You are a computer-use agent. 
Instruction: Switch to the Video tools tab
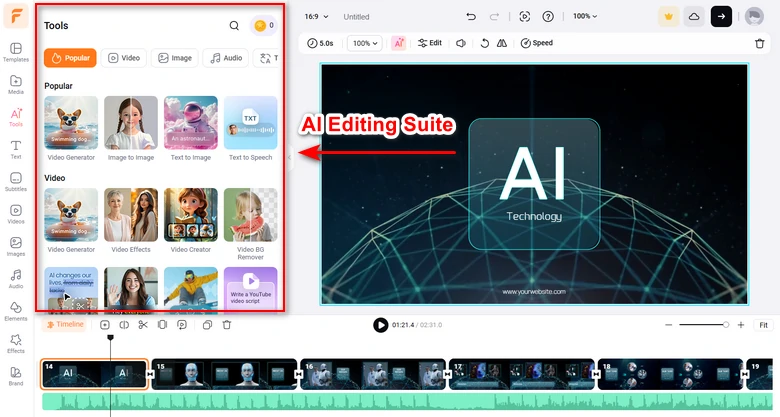[124, 58]
